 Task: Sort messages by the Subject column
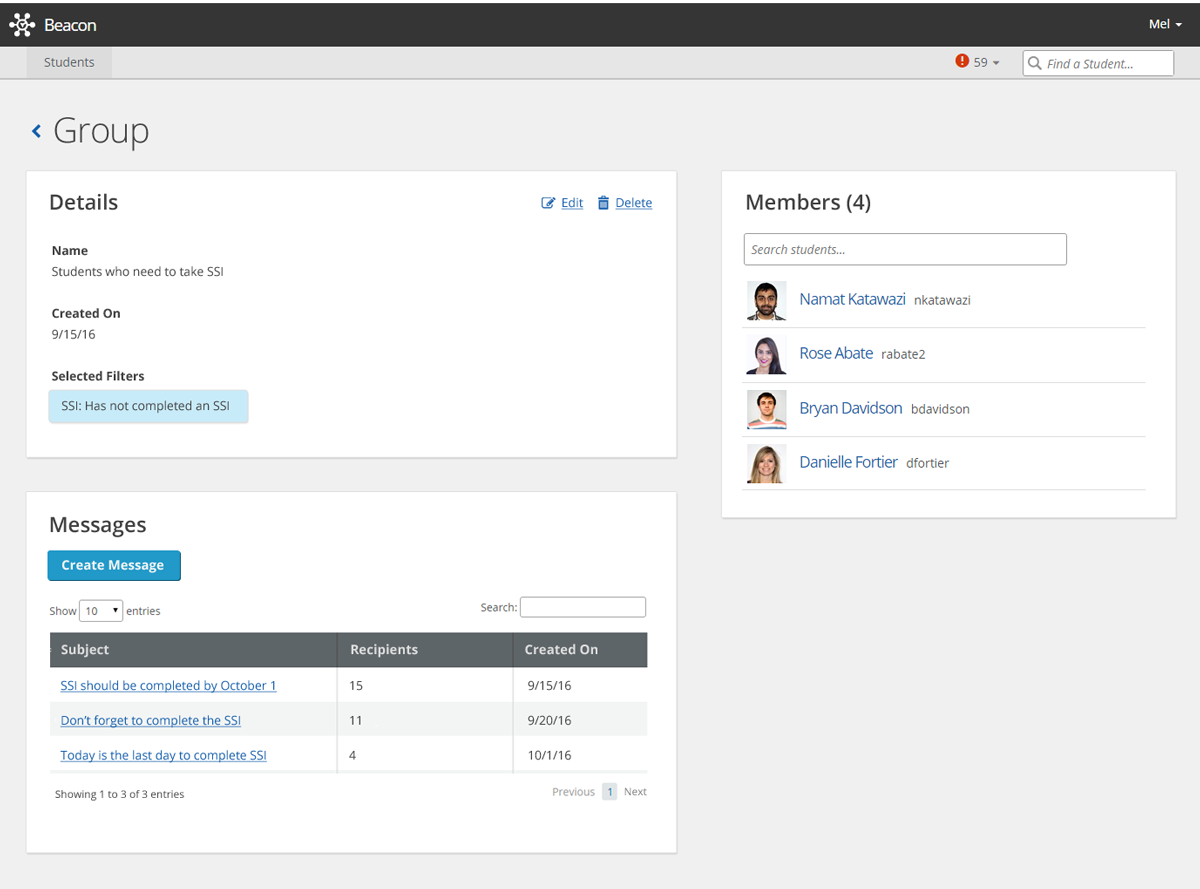[85, 649]
